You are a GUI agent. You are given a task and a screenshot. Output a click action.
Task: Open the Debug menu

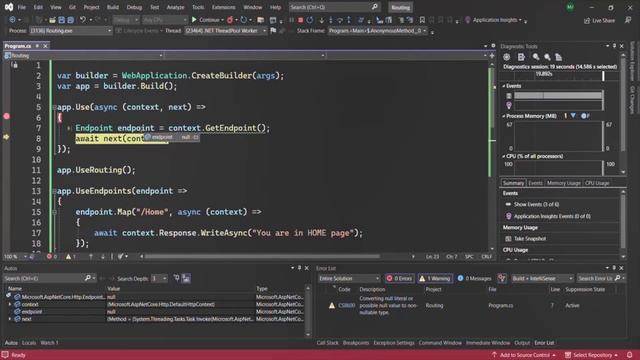(x=134, y=7)
